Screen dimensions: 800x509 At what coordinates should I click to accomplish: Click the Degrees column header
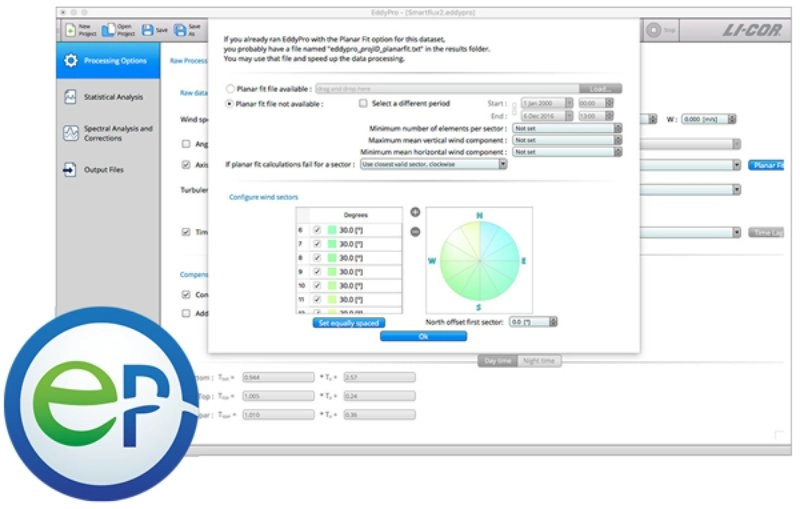[x=356, y=215]
